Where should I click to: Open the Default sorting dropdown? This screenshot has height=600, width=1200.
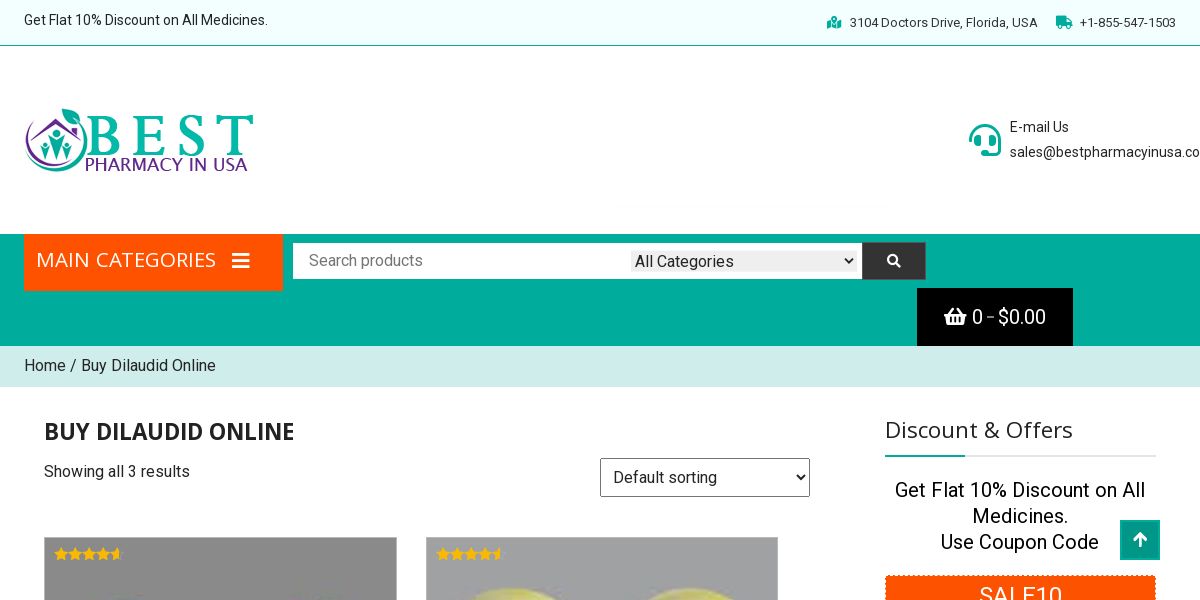point(705,477)
